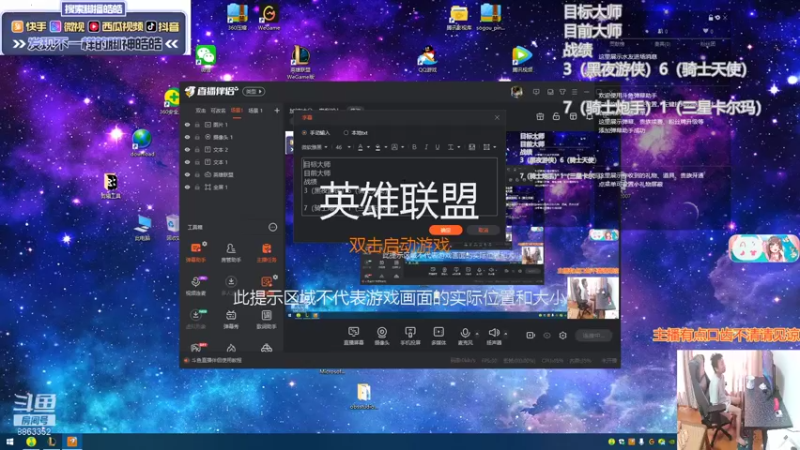Switch to the grey 场景 1 tab
Viewport: 800px width, 450px height.
[x=255, y=110]
